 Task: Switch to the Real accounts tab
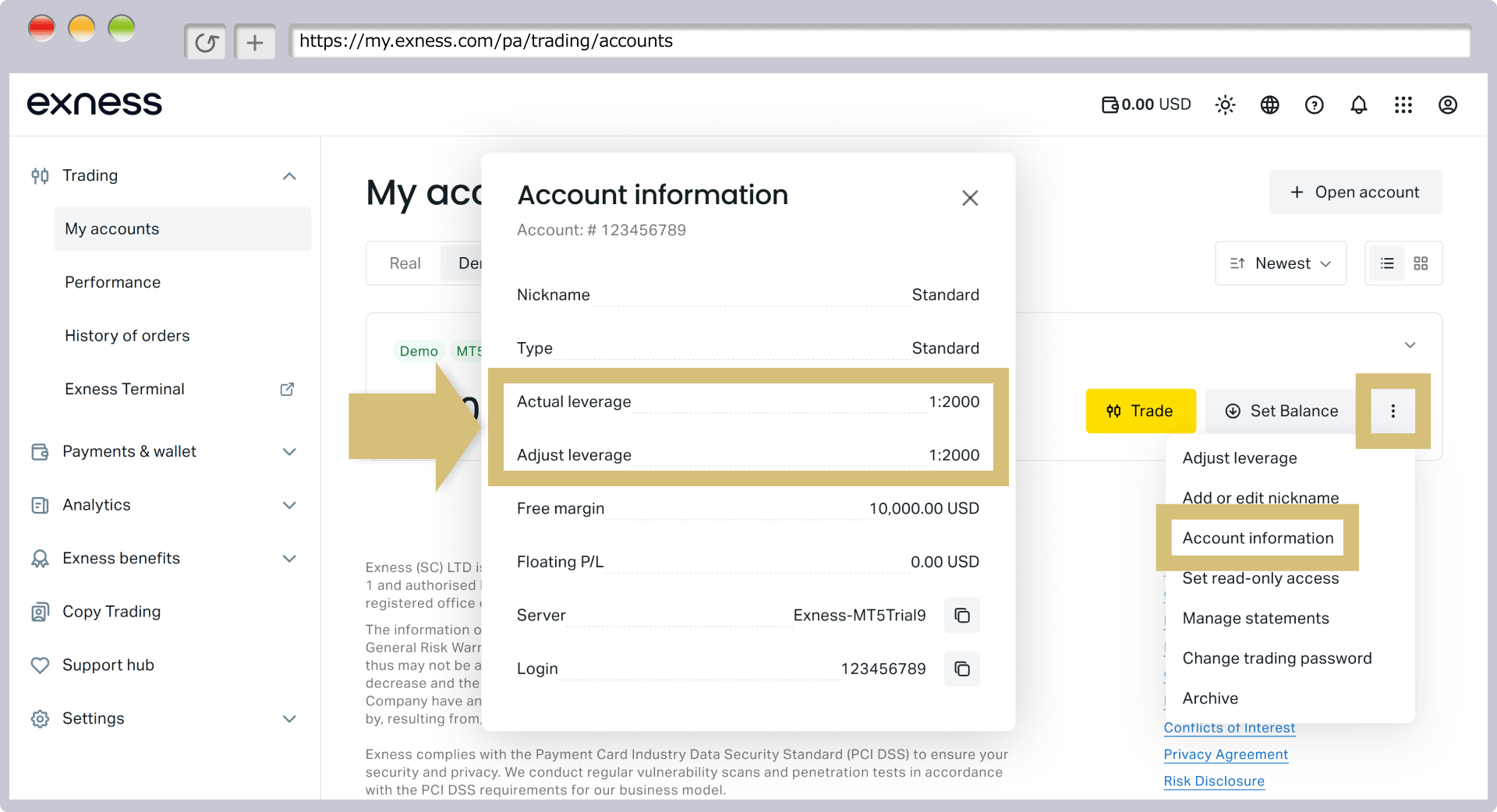point(405,263)
